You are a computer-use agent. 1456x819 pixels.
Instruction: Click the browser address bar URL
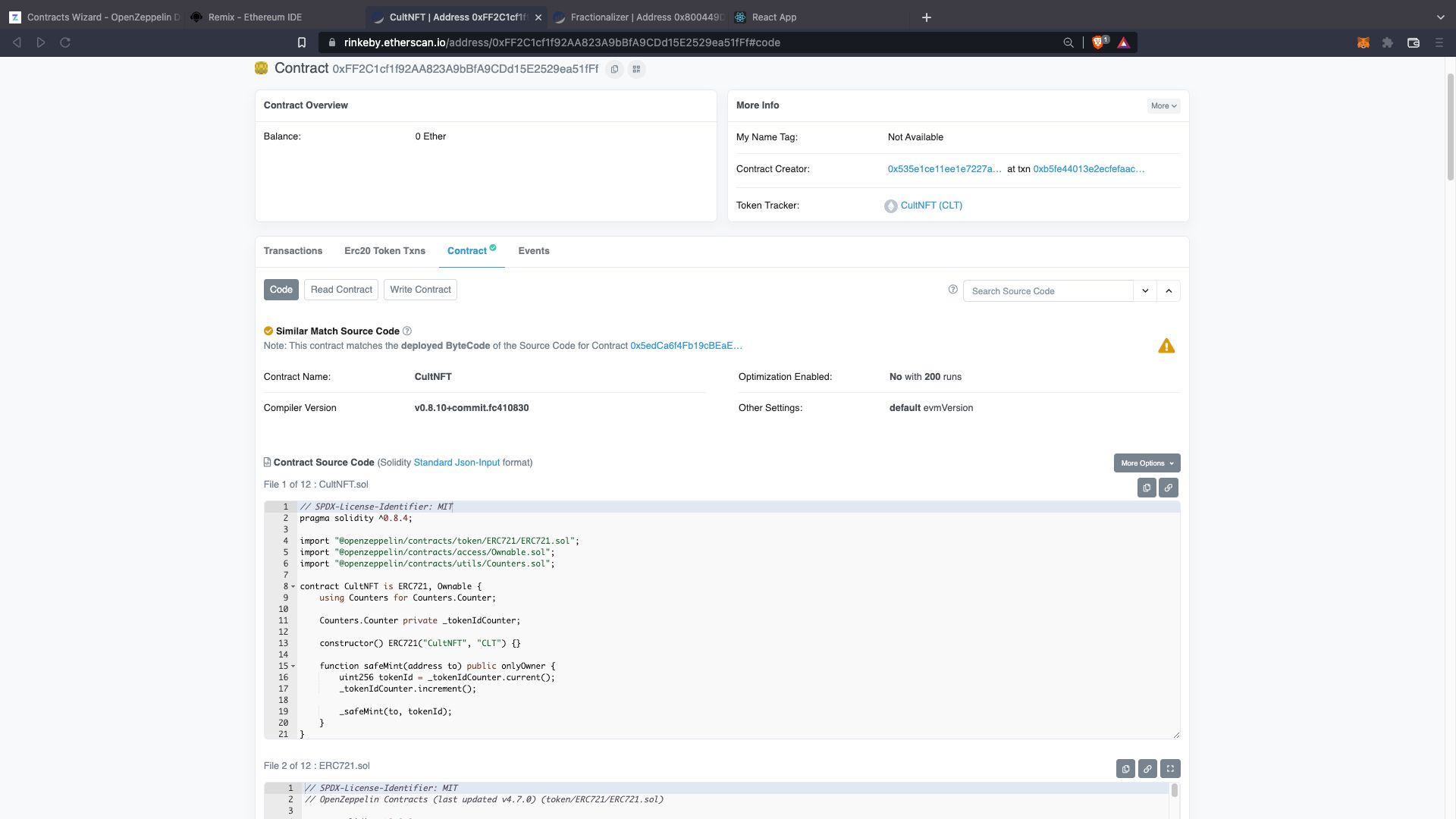tap(562, 42)
